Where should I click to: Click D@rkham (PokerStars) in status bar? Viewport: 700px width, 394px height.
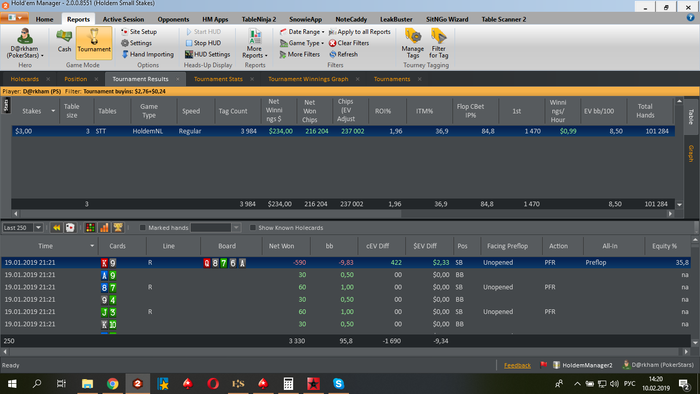coord(658,365)
